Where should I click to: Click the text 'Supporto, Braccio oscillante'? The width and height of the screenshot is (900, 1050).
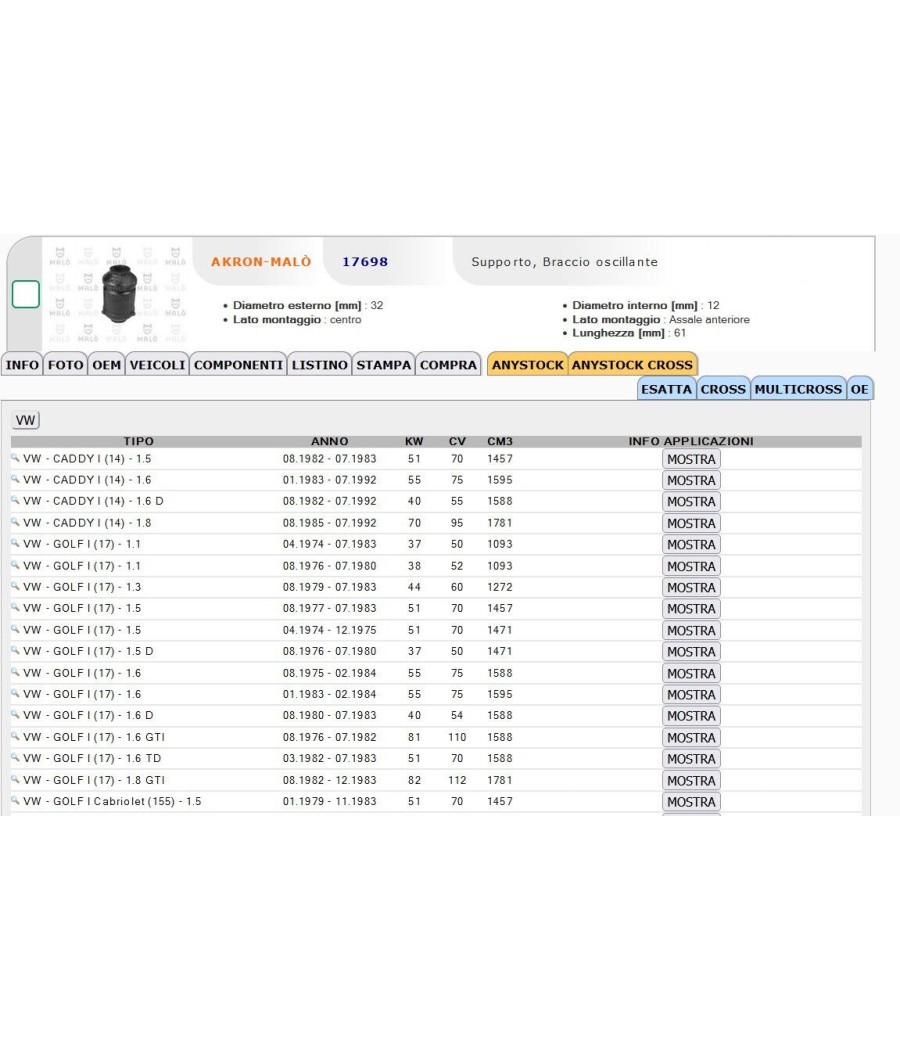click(565, 262)
